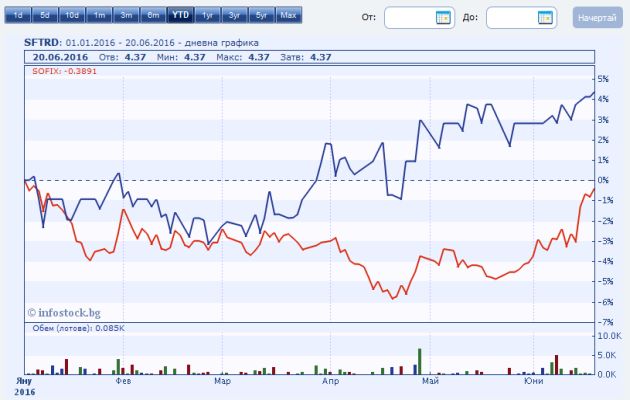Viewport: 630px width, 400px height.
Task: Click the 10.0K volume axis label
Action: (x=610, y=335)
